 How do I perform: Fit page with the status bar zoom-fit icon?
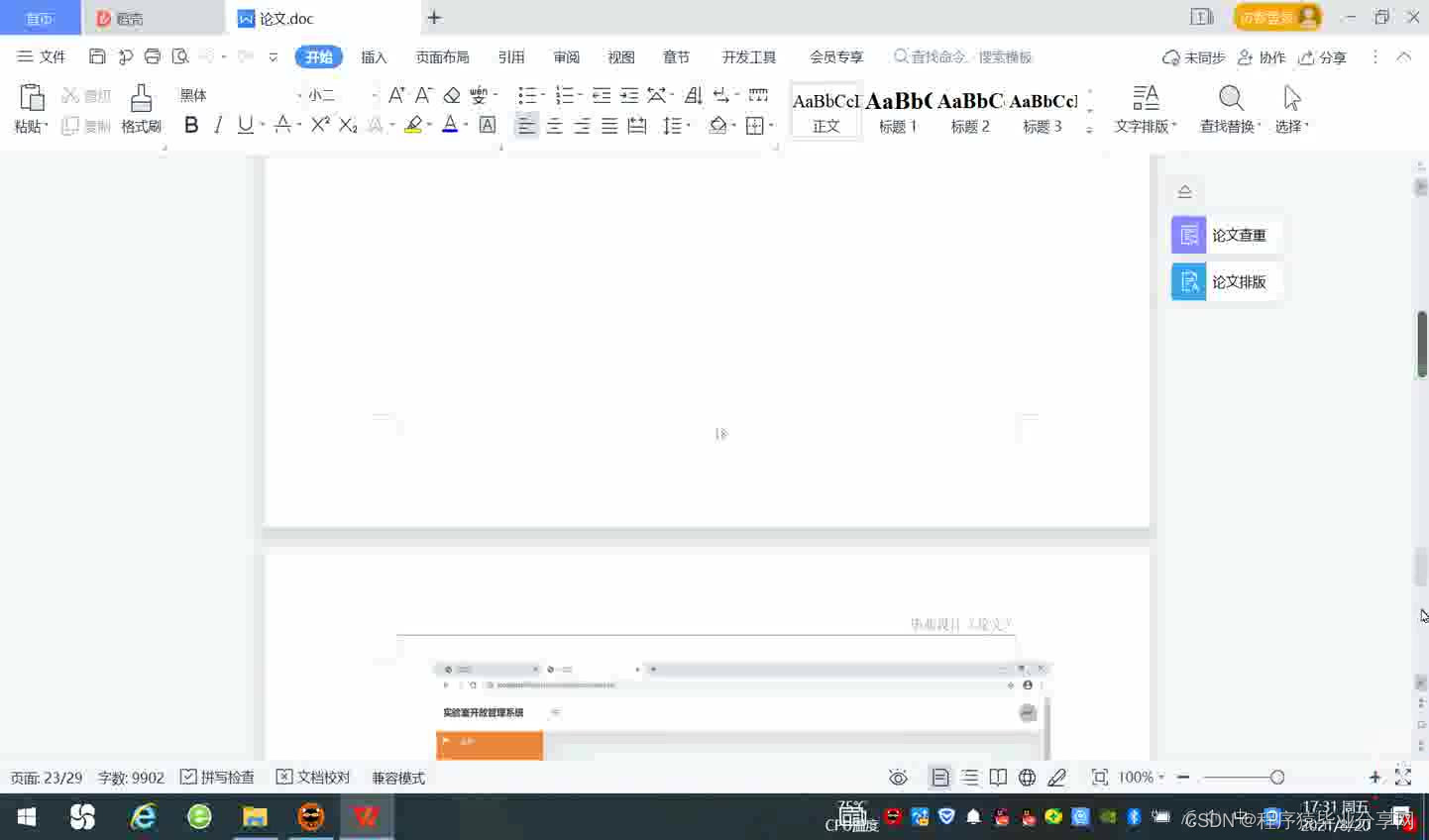point(1100,778)
